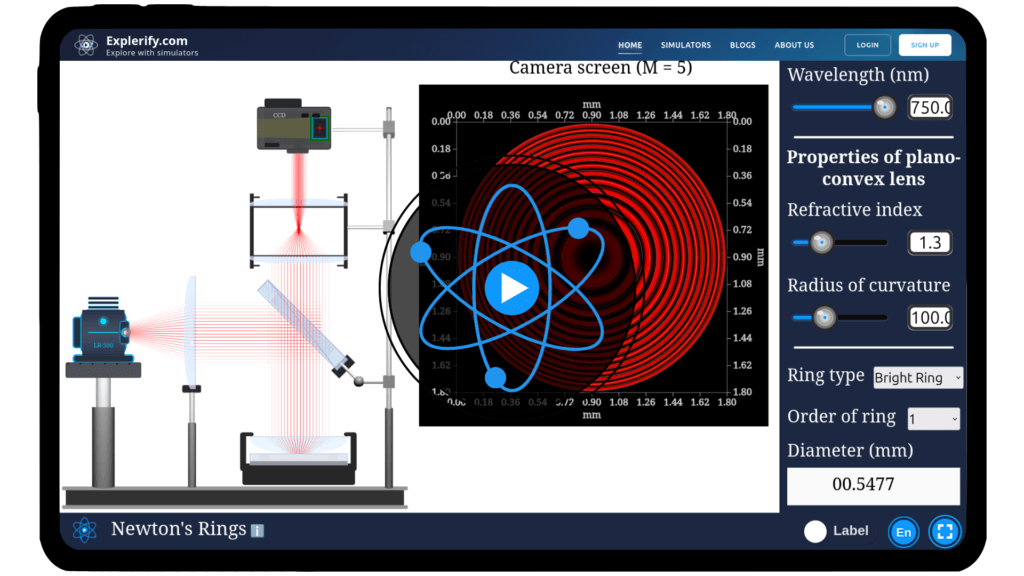Play the Newton's Rings simulation video

pos(511,287)
